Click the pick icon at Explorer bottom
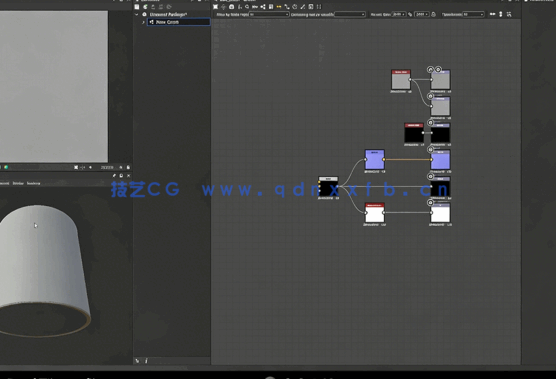Viewport: 556px width, 379px height. coord(137,361)
